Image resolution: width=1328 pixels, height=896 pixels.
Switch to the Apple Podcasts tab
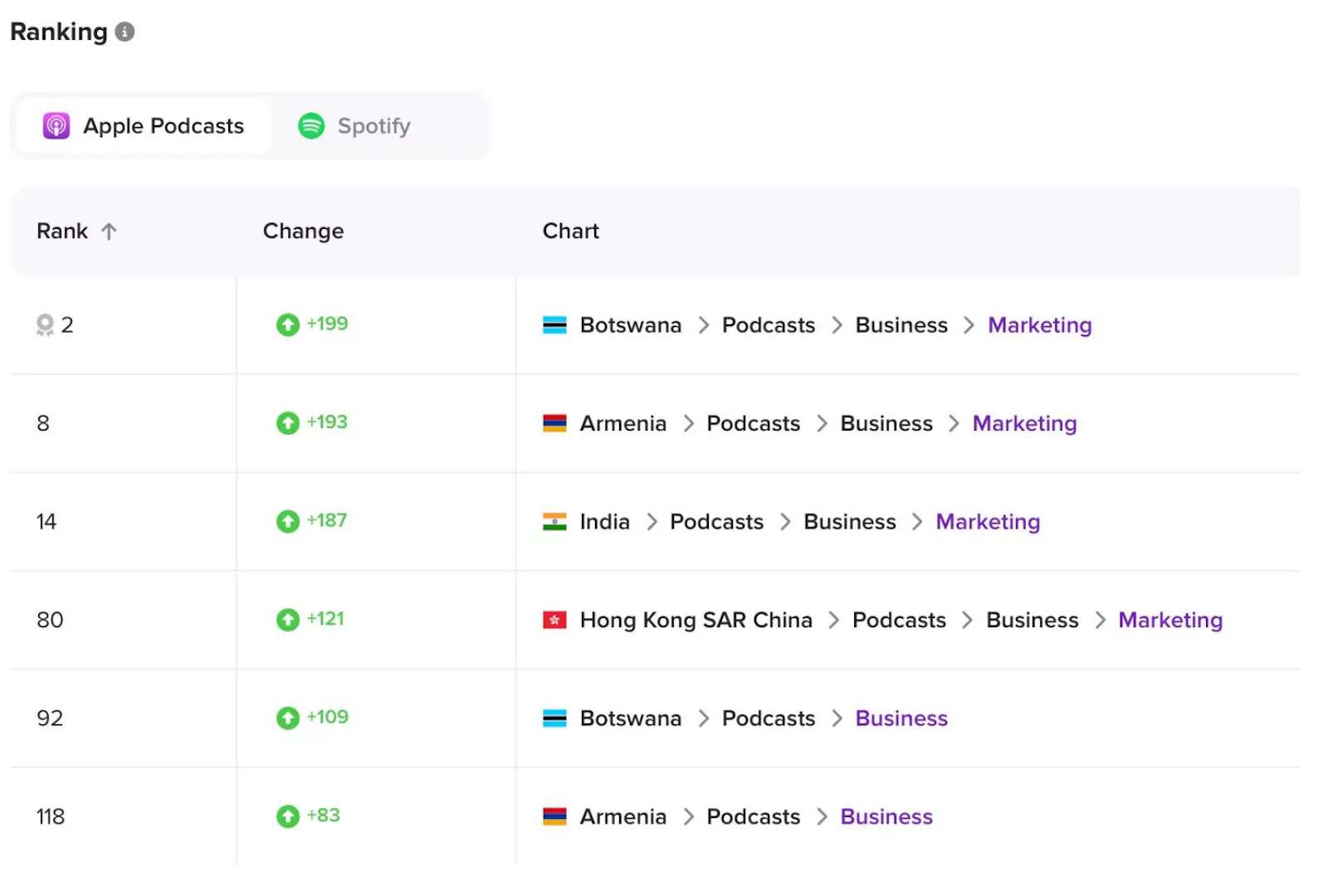point(144,126)
